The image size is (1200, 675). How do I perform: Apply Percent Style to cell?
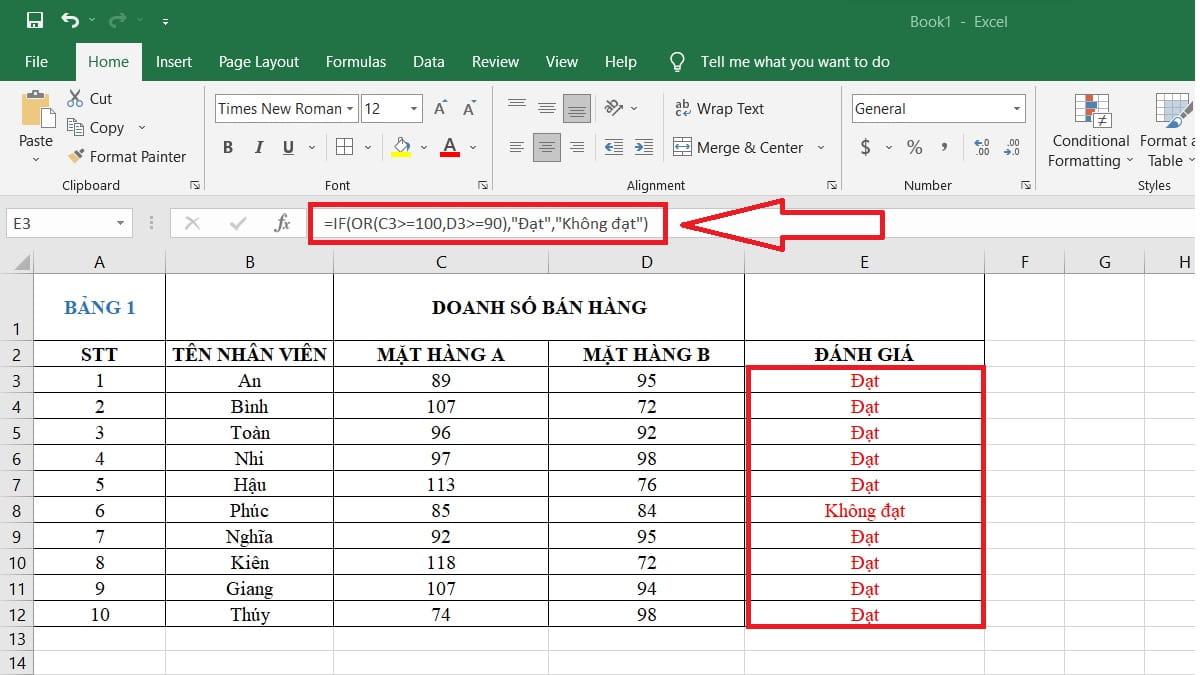(914, 147)
